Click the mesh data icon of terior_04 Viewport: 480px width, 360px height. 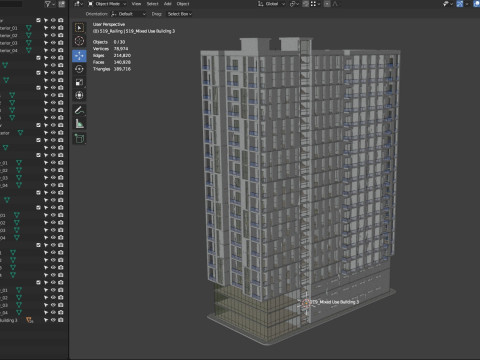(x=29, y=50)
